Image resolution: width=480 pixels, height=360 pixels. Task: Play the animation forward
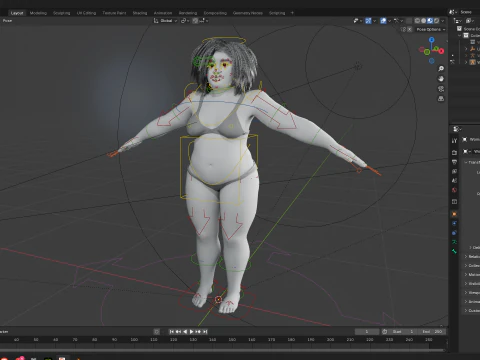click(191, 332)
